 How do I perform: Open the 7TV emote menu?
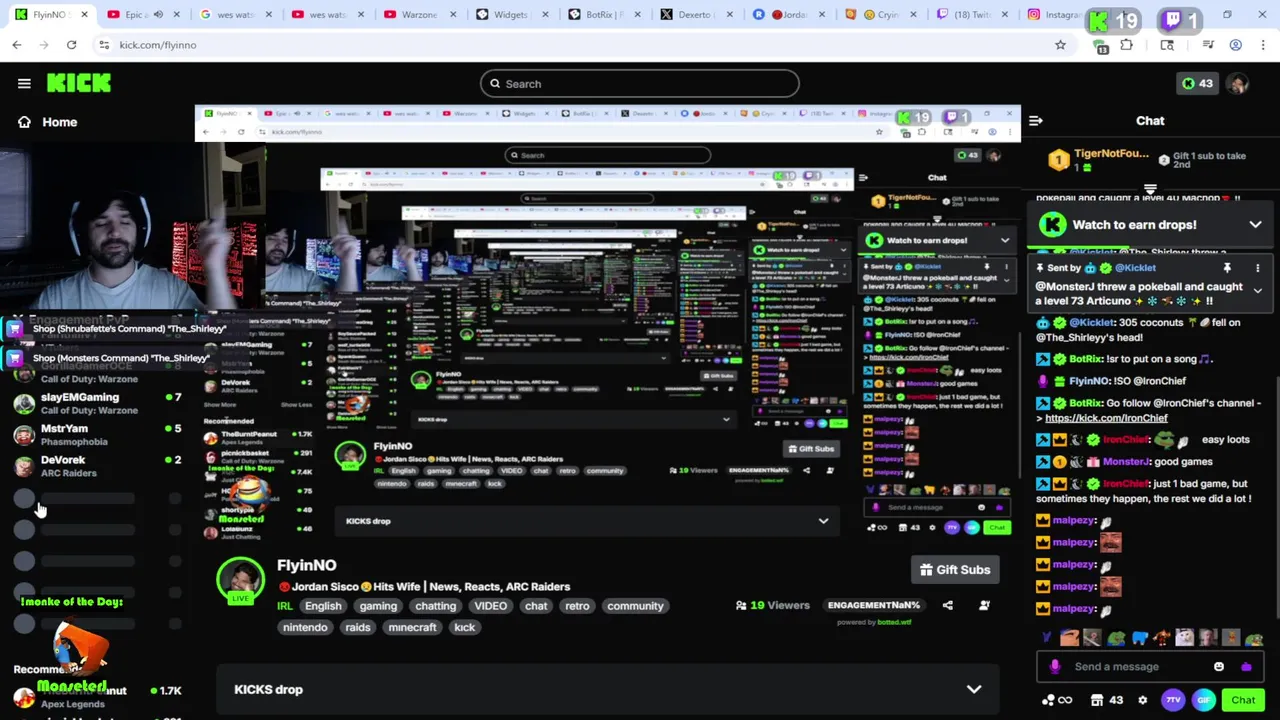[x=1174, y=700]
